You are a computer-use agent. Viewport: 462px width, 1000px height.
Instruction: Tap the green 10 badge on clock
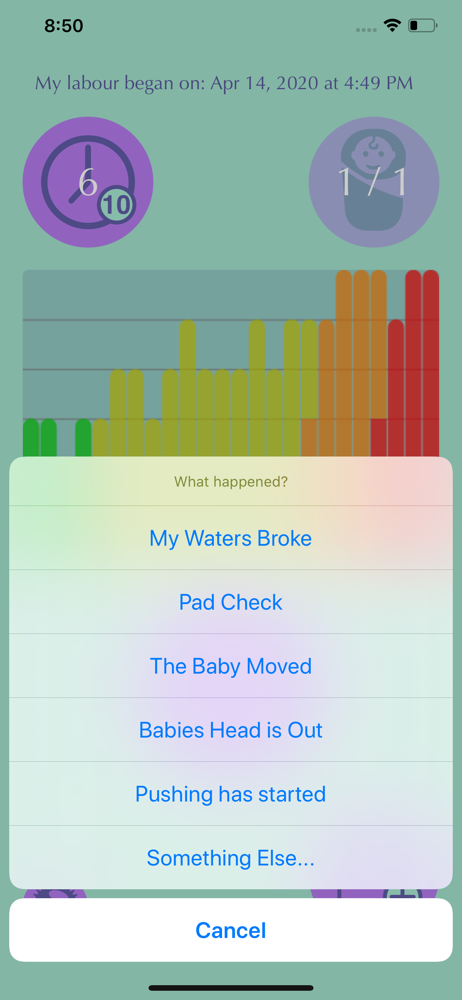point(117,205)
